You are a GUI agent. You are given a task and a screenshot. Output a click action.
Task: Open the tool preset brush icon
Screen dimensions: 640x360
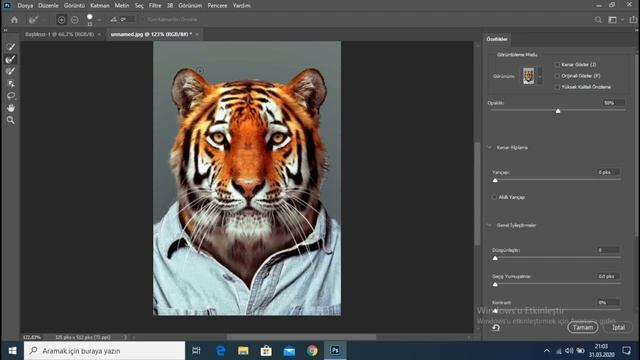[33, 20]
